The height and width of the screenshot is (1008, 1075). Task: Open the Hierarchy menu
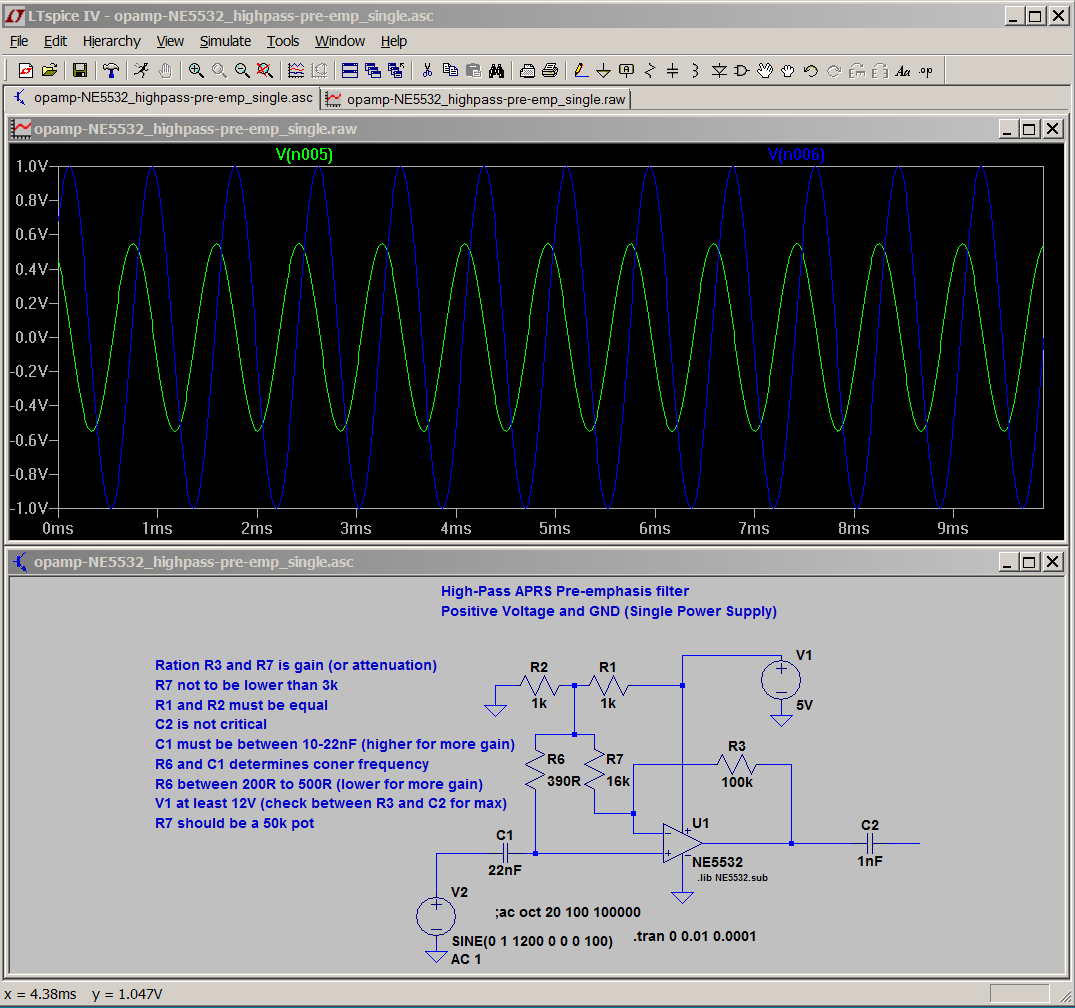click(112, 41)
